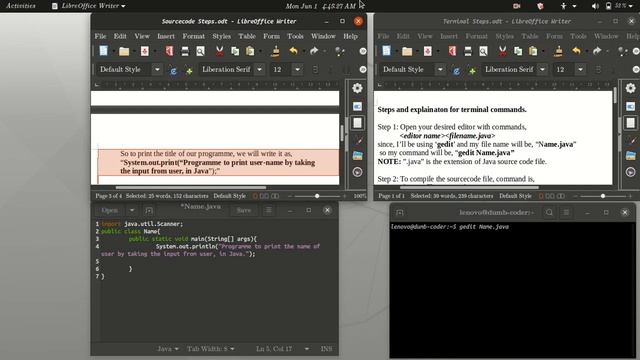Expand paragraph style dropdown in Terminal Steps window

tap(440, 70)
